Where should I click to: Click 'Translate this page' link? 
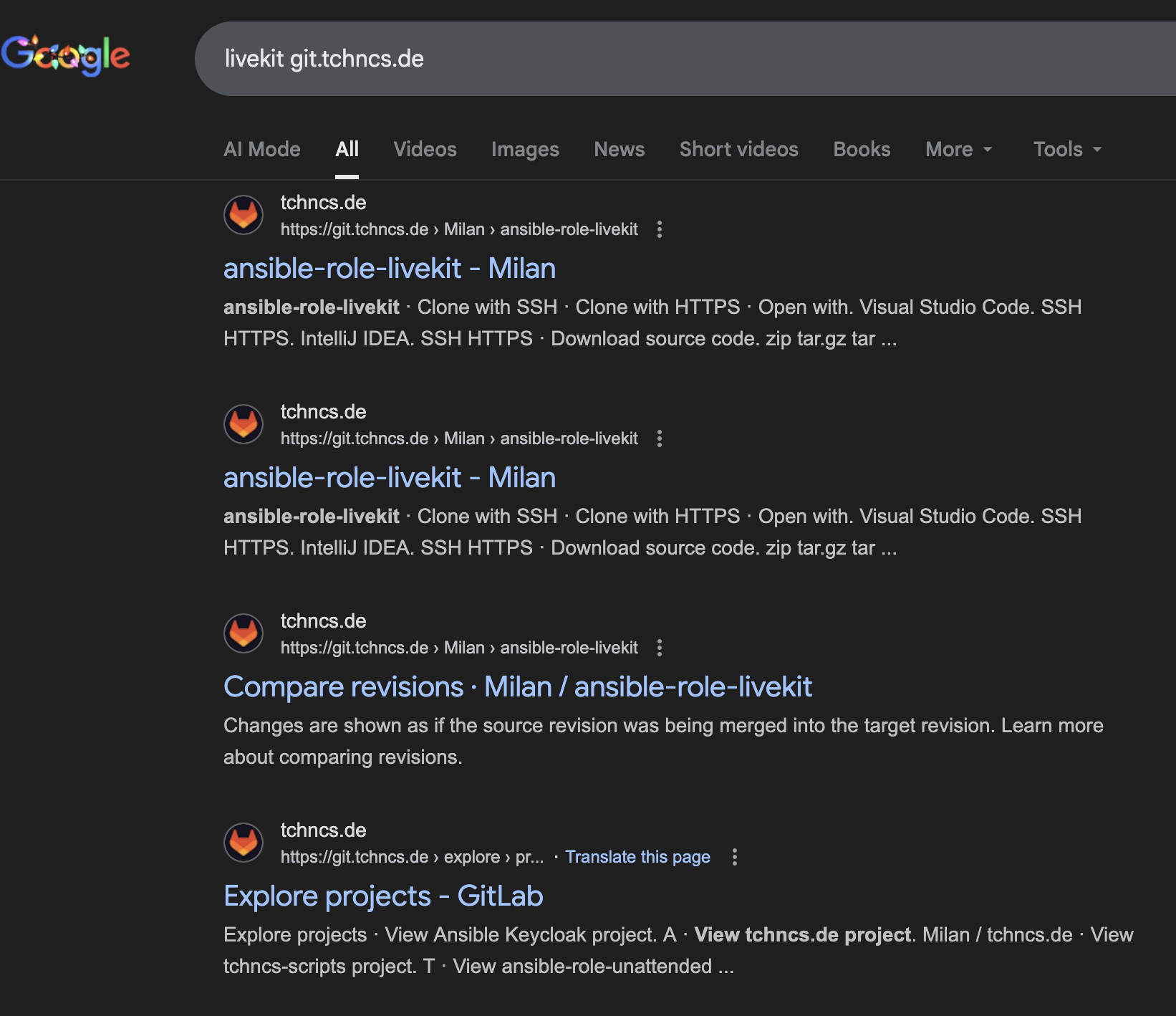[637, 857]
